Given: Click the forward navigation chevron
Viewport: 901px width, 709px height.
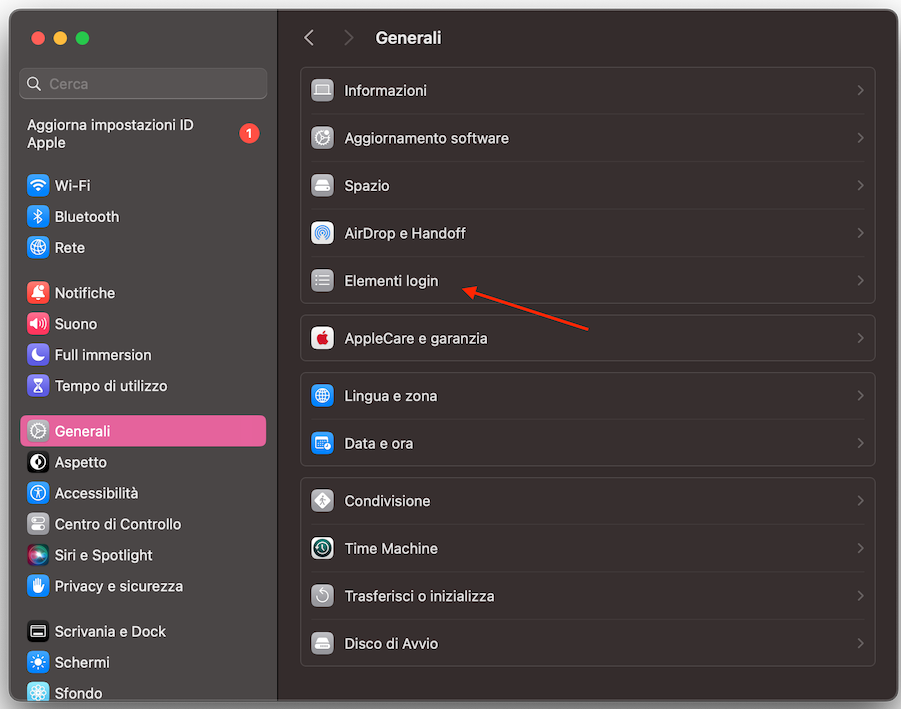Looking at the screenshot, I should coord(347,37).
